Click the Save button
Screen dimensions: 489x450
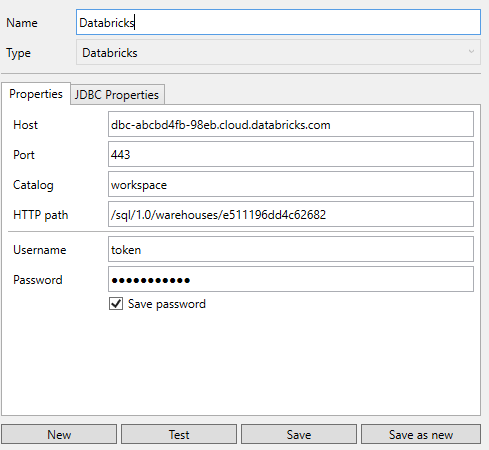pos(299,434)
